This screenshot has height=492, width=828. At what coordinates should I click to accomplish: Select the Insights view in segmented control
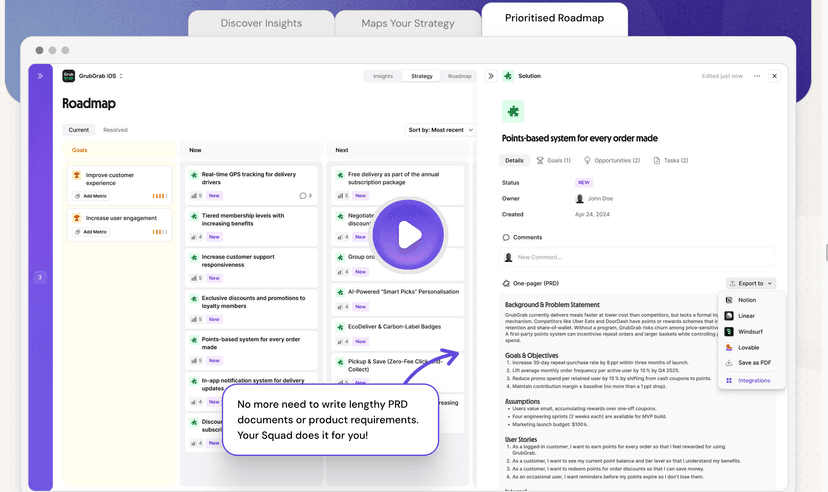[383, 76]
